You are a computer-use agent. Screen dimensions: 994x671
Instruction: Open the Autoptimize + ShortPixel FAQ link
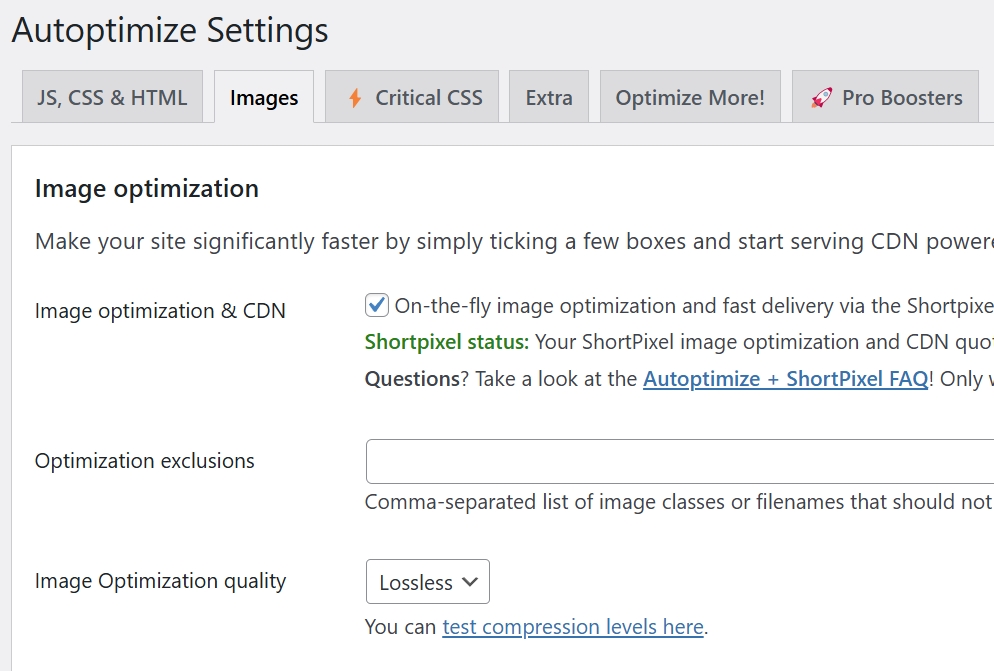point(785,379)
